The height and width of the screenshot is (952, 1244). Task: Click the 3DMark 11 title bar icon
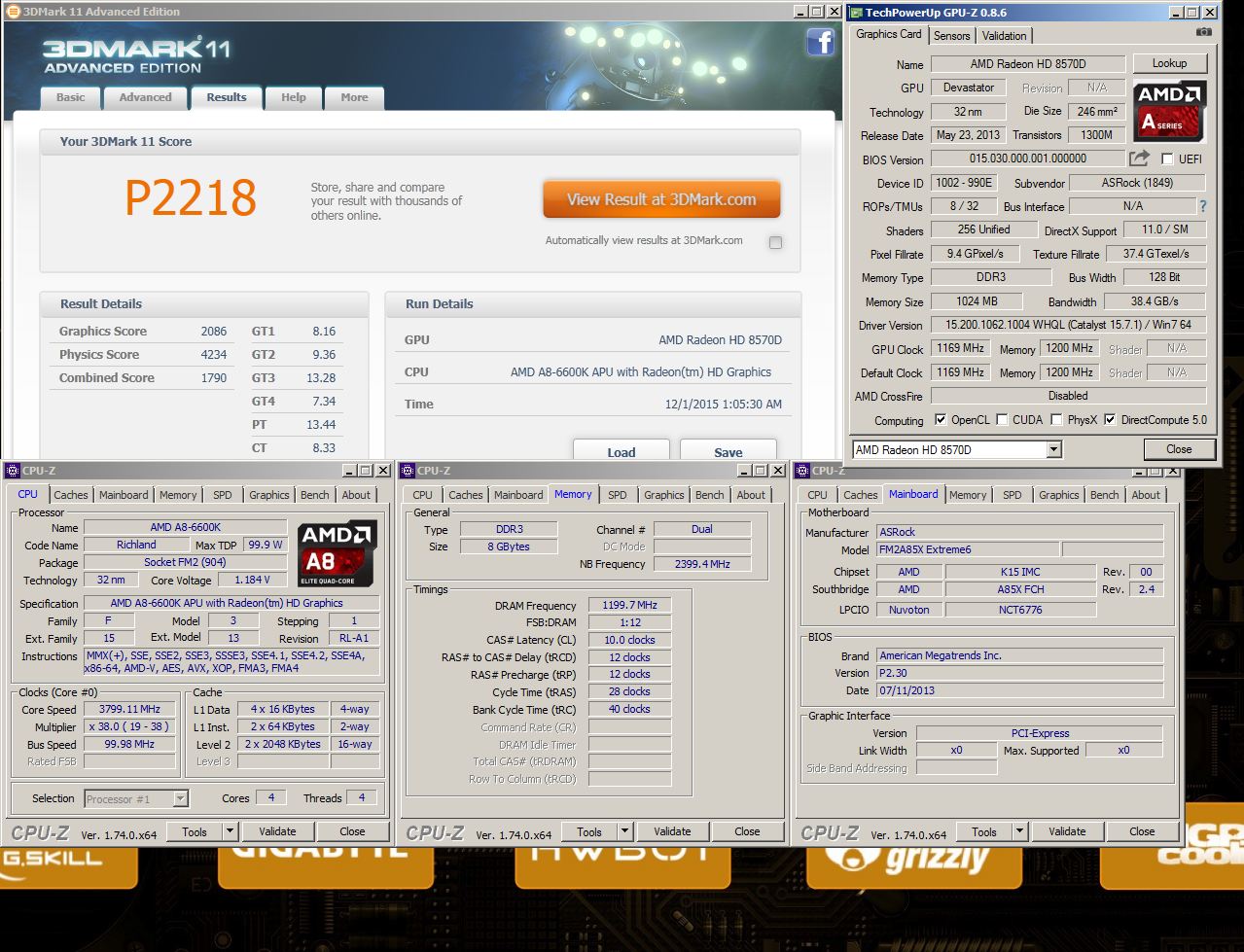click(13, 12)
